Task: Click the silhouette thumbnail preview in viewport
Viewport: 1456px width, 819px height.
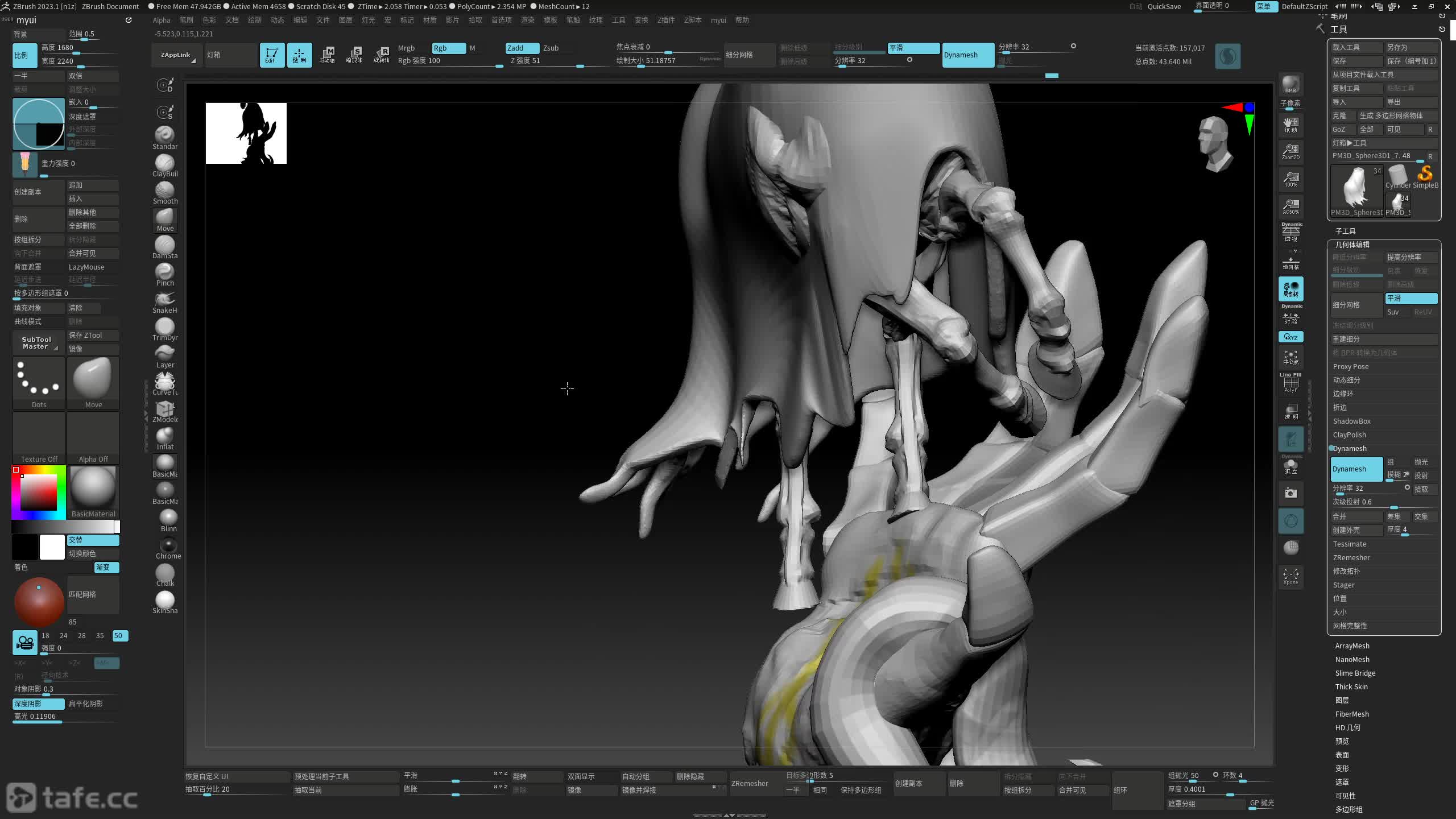Action: 246,133
